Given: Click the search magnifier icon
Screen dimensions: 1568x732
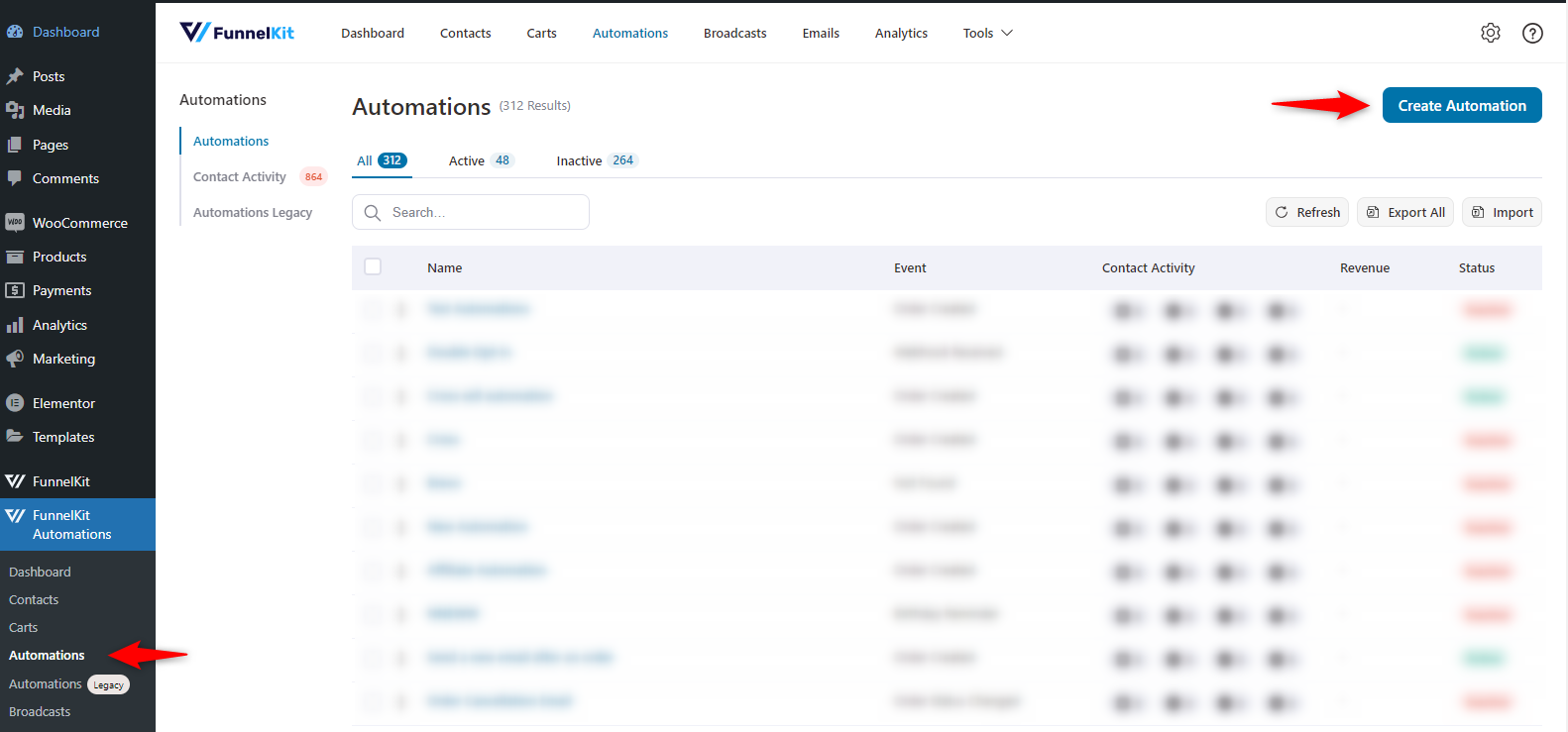Looking at the screenshot, I should pos(373,212).
